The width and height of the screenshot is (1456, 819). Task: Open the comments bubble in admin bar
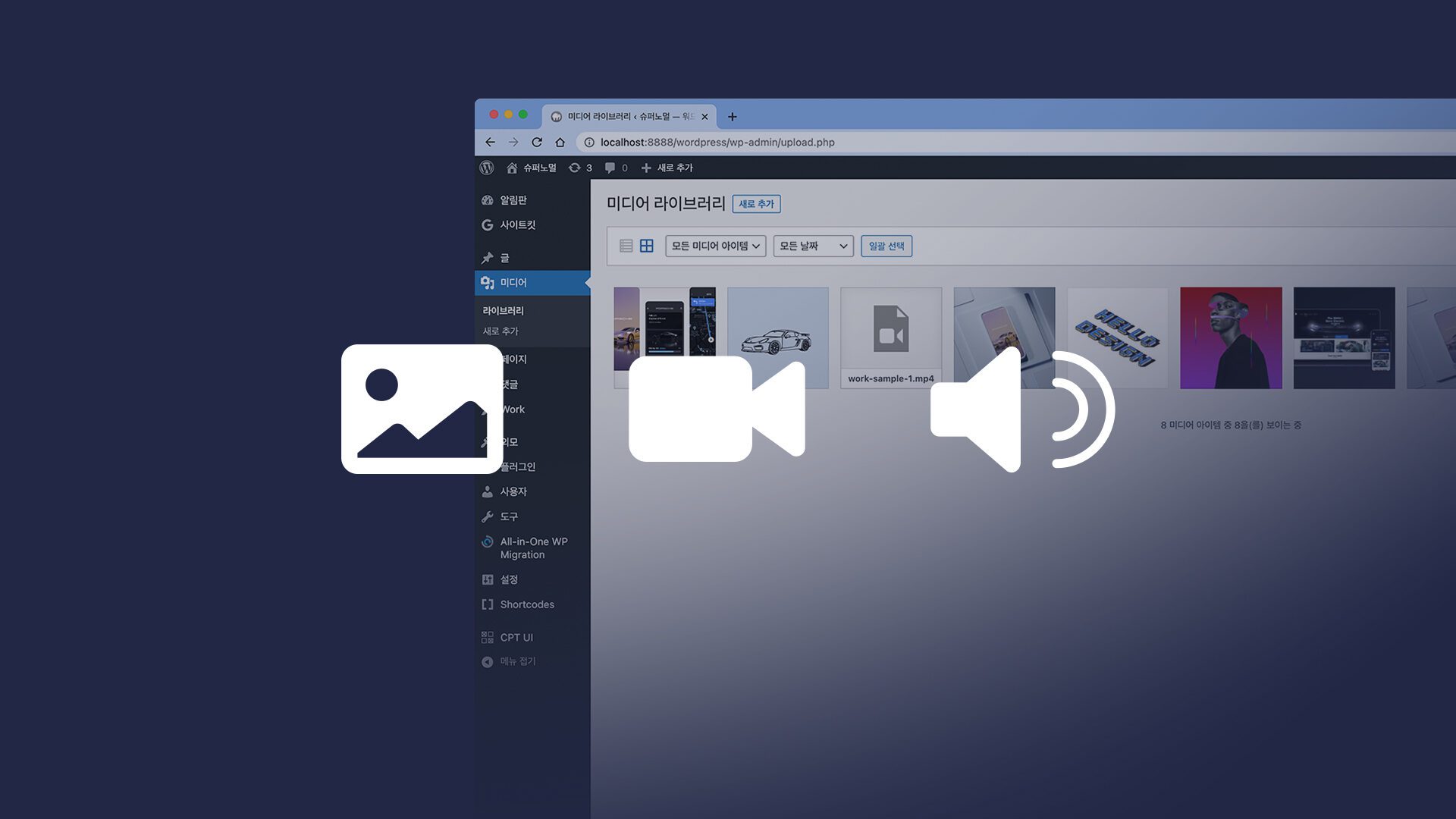click(615, 168)
